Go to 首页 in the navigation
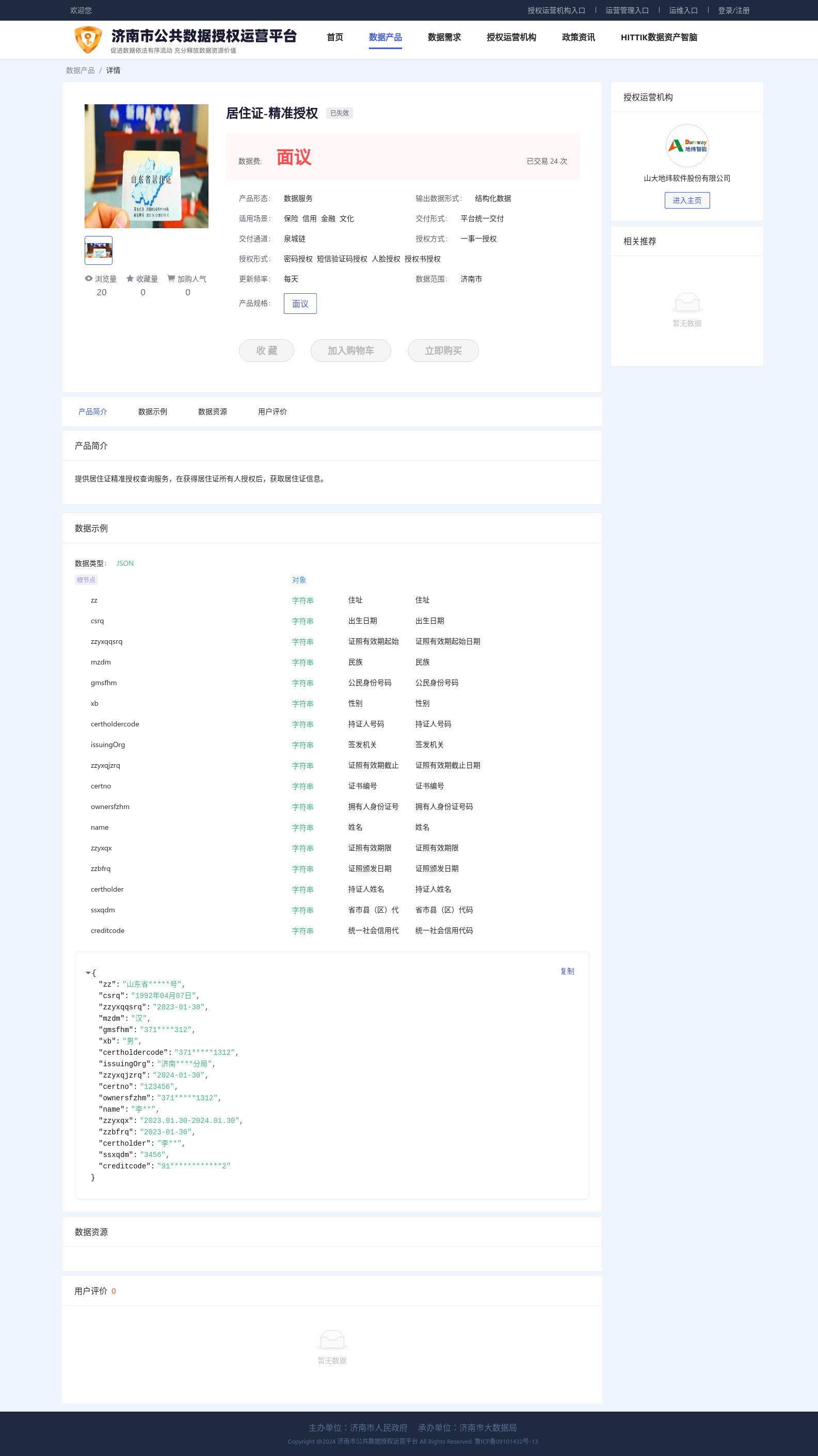This screenshot has width=818, height=1456. click(335, 37)
